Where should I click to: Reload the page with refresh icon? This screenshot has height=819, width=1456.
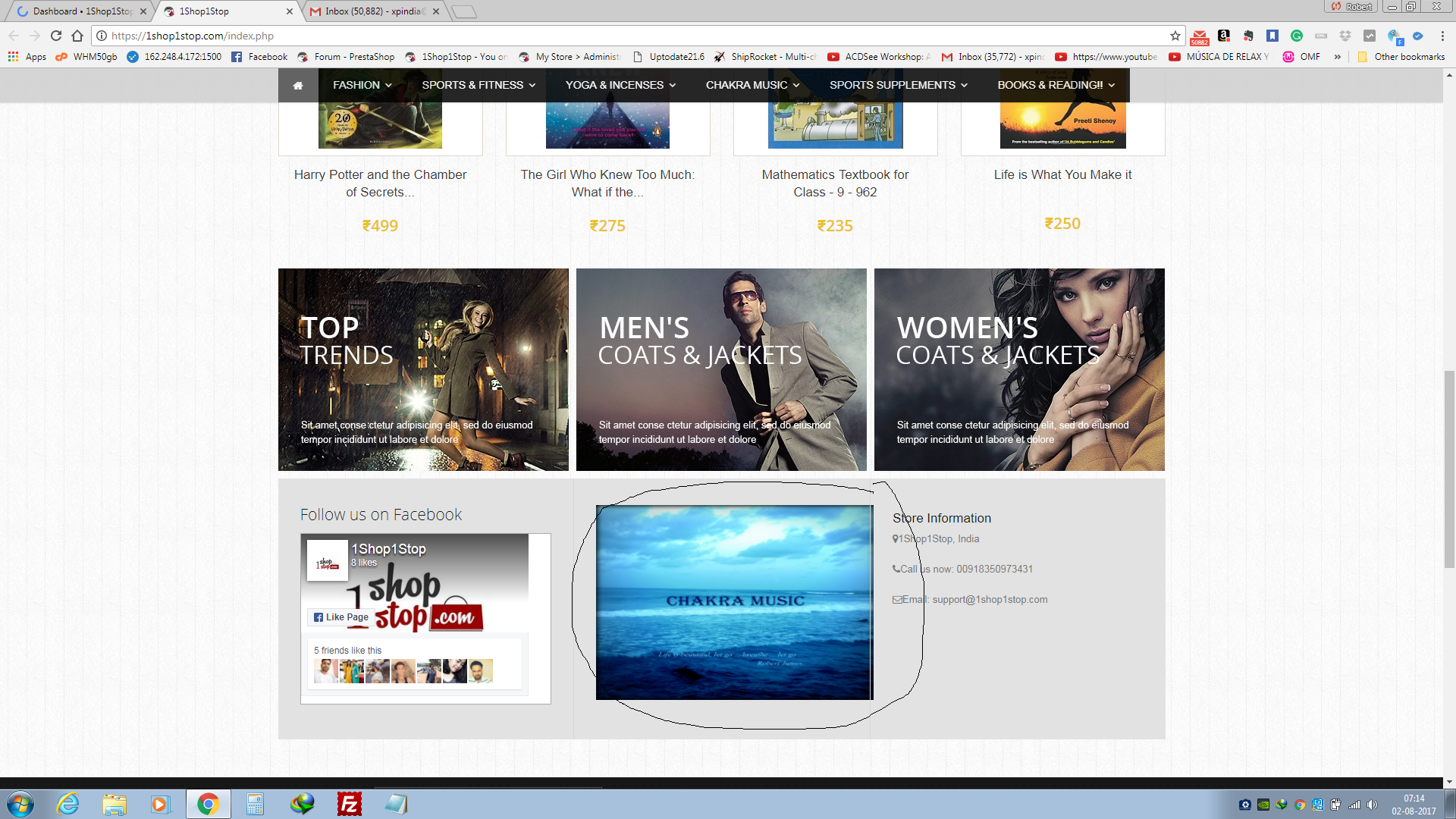pos(56,36)
